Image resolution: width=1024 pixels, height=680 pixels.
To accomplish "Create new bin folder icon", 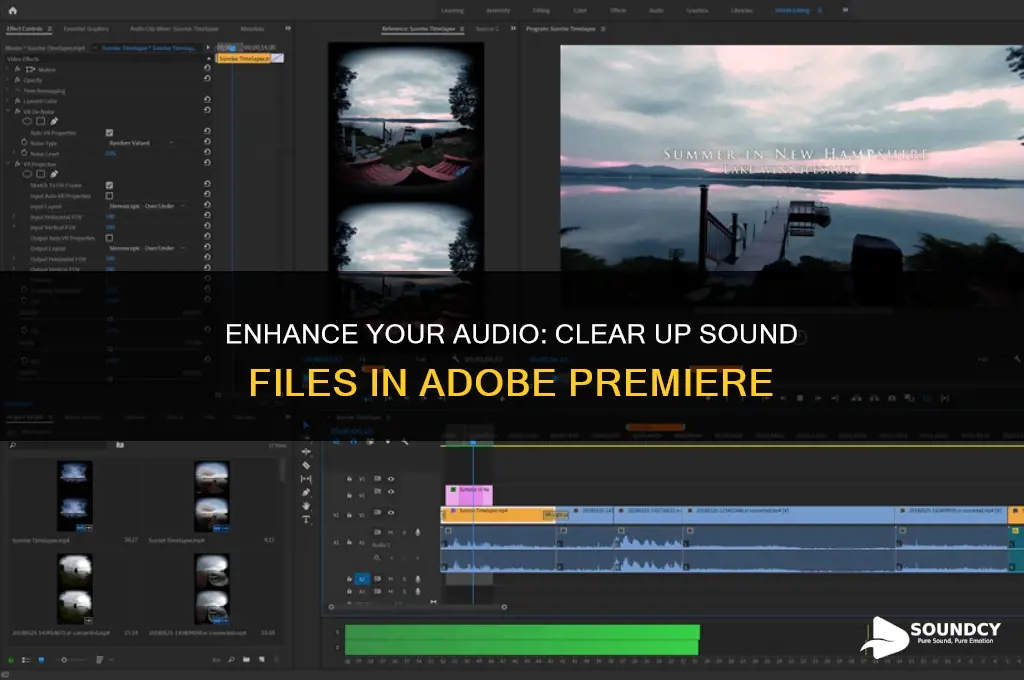I will click(246, 660).
